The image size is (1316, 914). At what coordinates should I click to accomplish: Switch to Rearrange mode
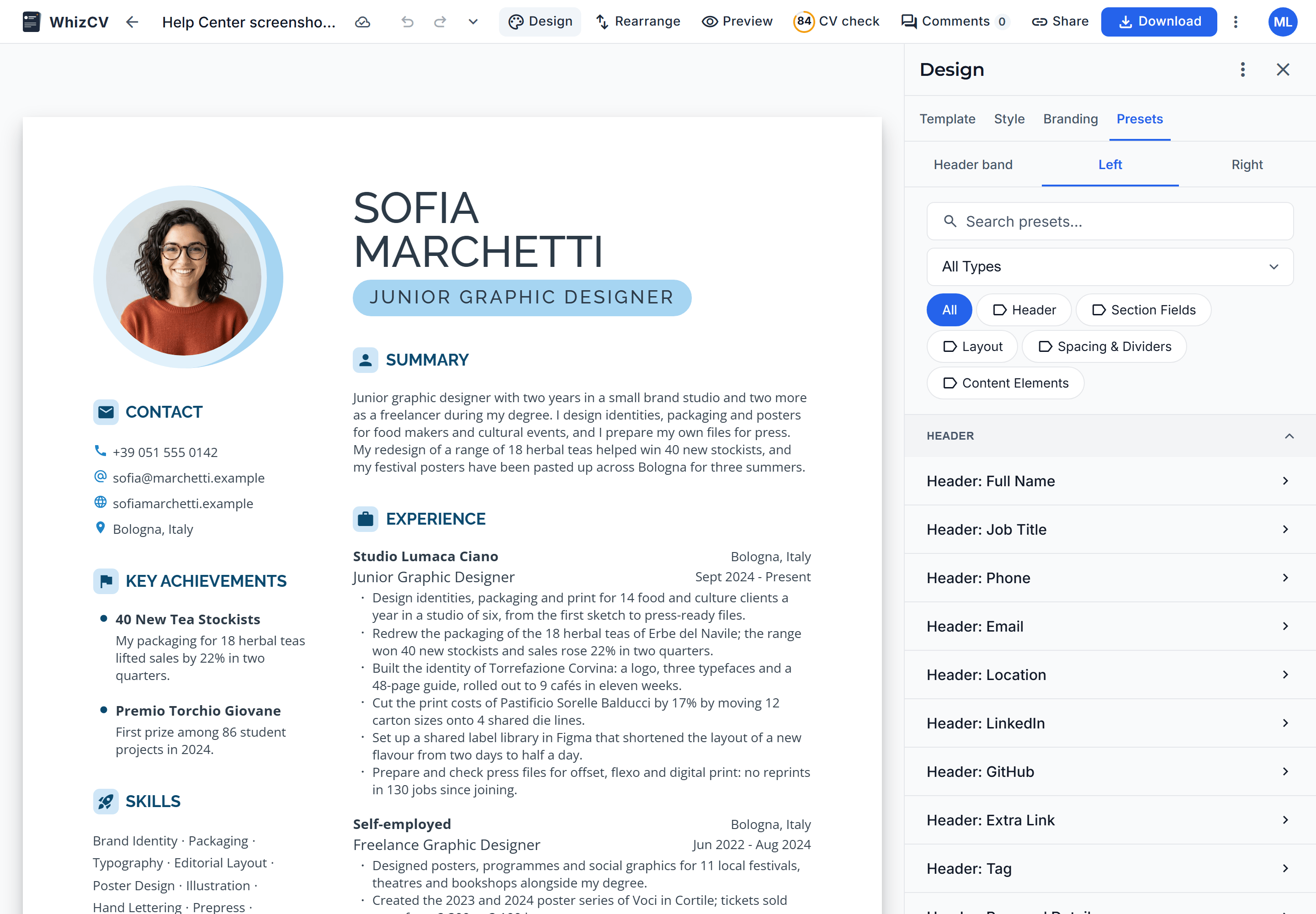click(638, 22)
